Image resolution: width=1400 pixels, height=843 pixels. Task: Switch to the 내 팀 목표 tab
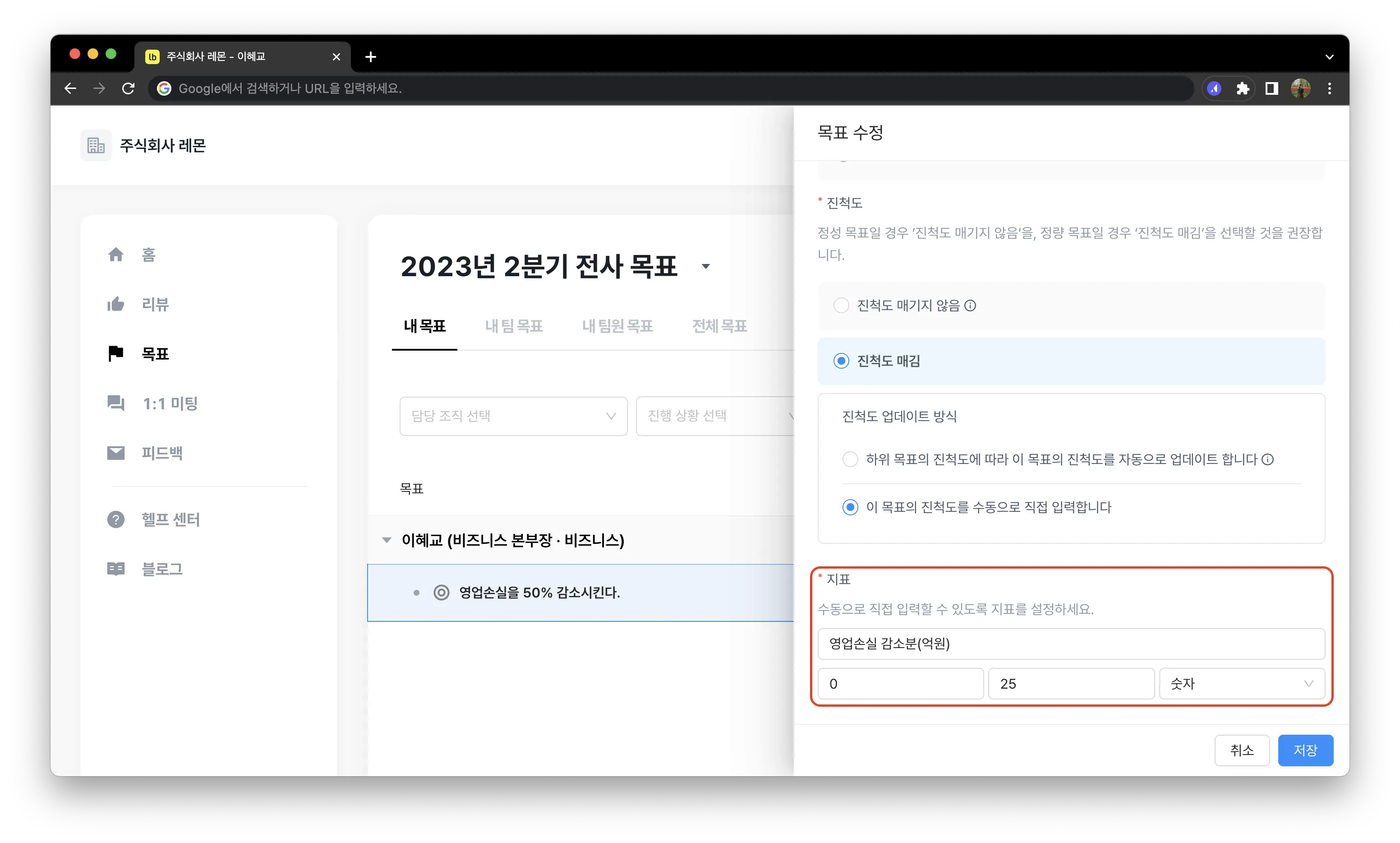[514, 326]
